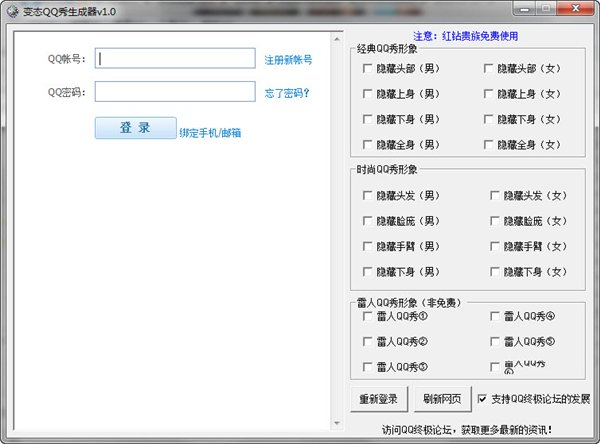The width and height of the screenshot is (600, 444).
Task: Click the 刷新网页 button
Action: 442,399
